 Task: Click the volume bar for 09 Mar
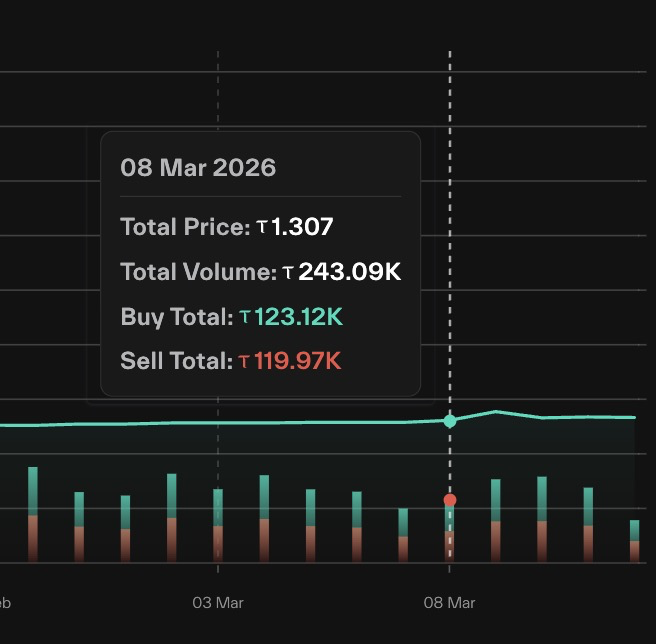point(495,521)
